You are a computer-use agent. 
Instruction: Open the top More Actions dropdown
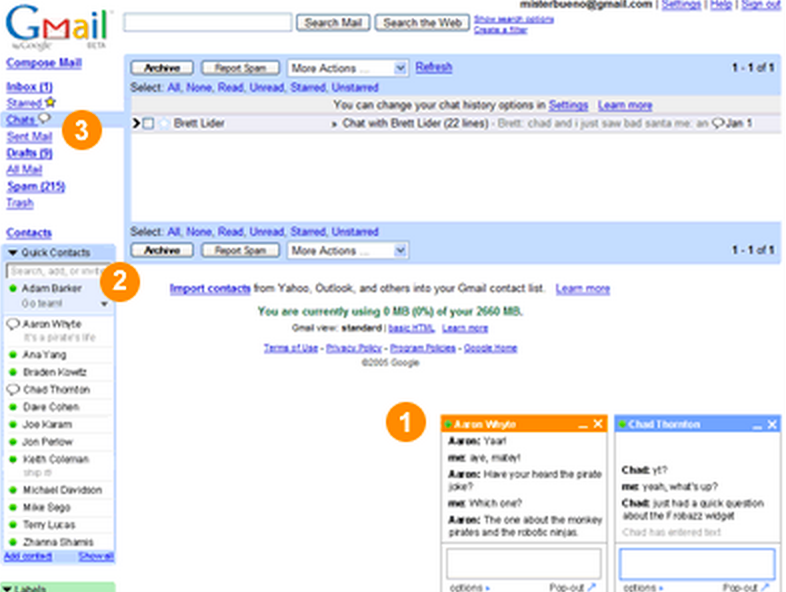(x=347, y=68)
